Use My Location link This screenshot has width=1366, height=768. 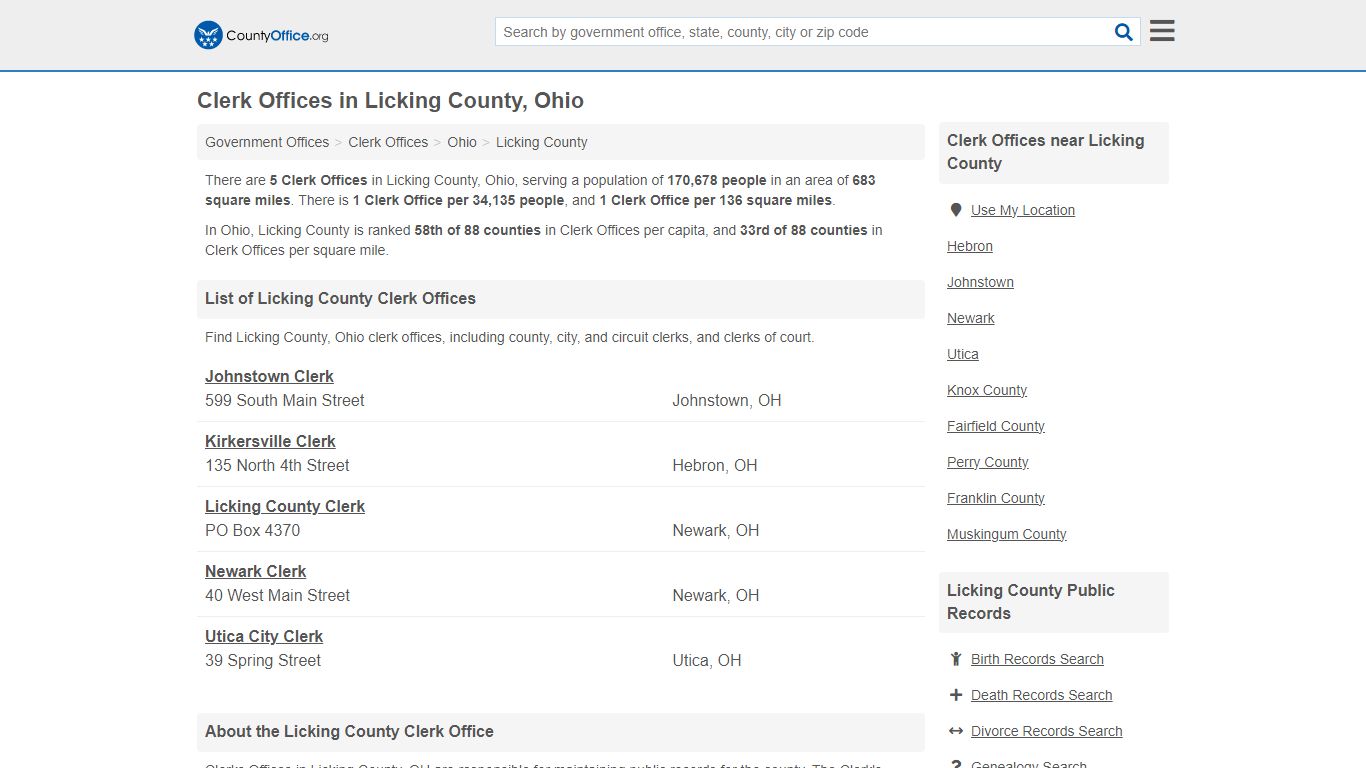[1023, 210]
